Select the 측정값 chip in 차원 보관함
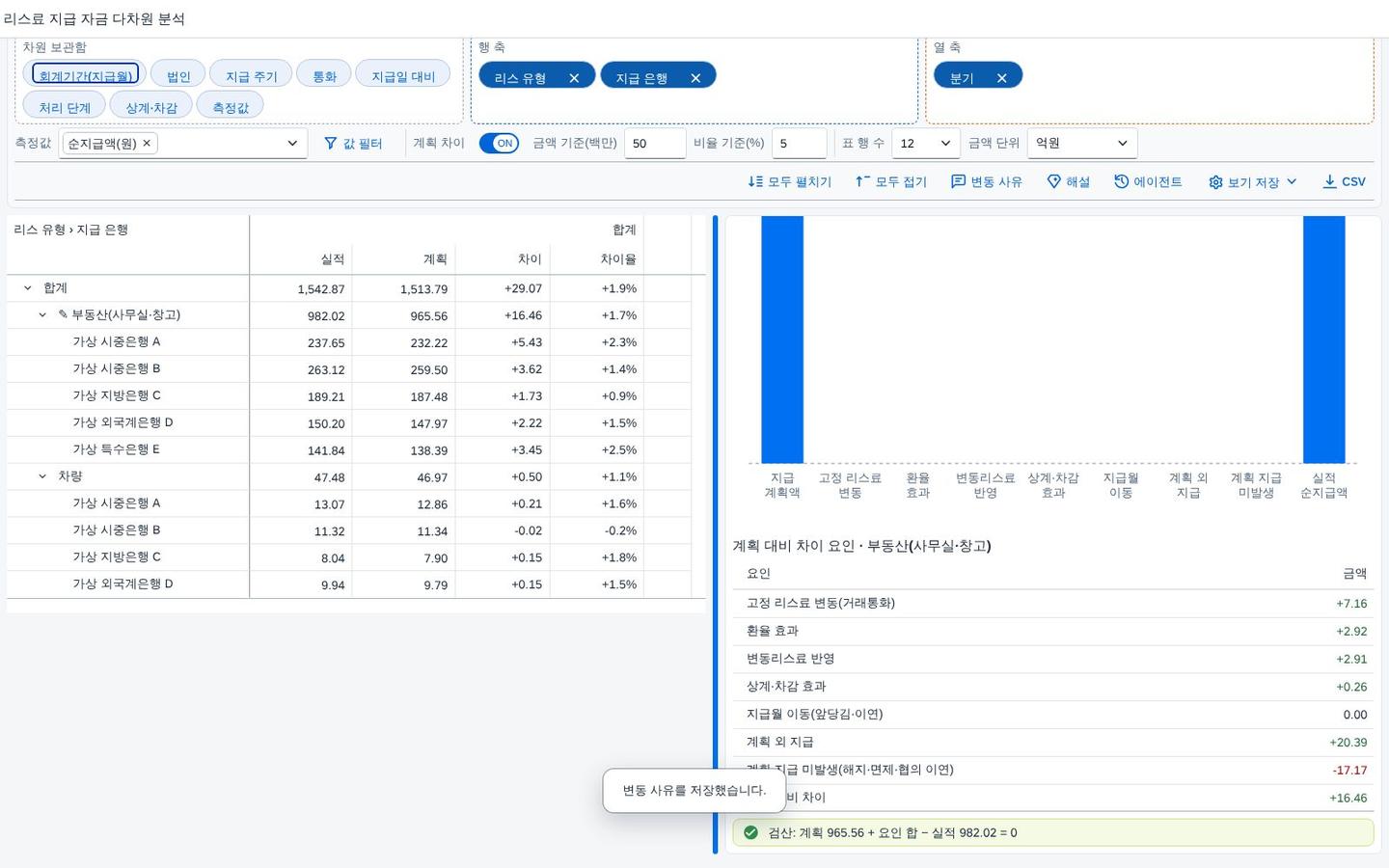This screenshot has width=1389, height=868. [x=231, y=106]
